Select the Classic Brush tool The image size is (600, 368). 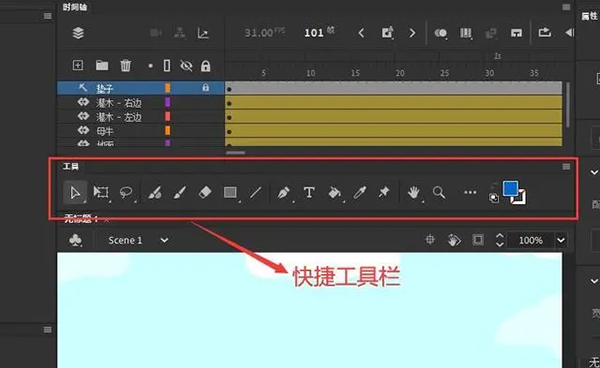click(x=179, y=192)
